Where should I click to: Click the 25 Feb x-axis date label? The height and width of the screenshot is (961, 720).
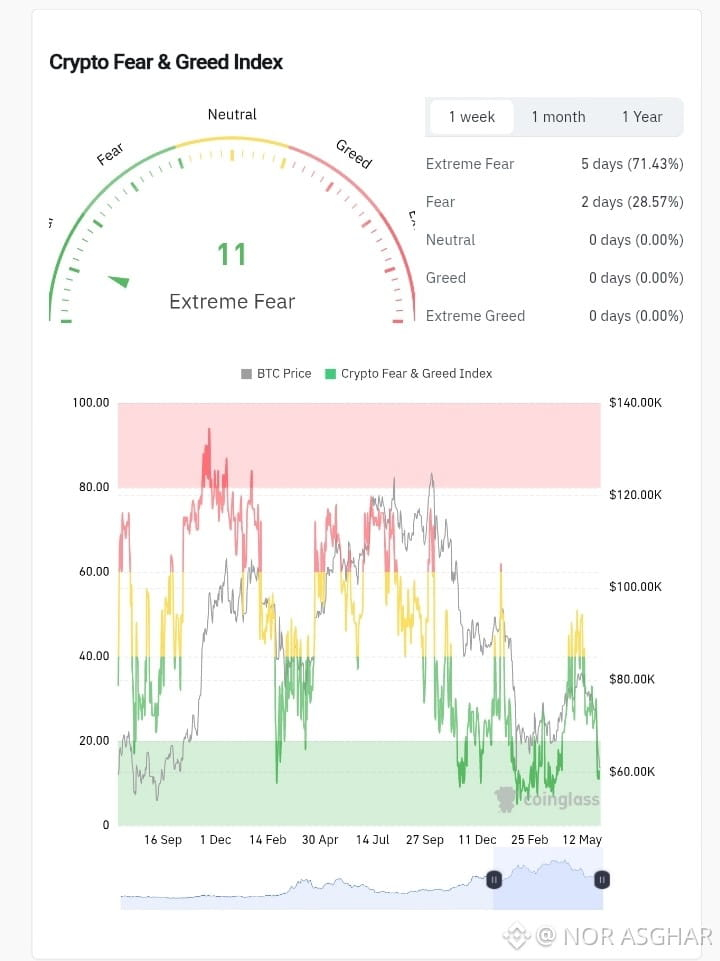click(529, 840)
